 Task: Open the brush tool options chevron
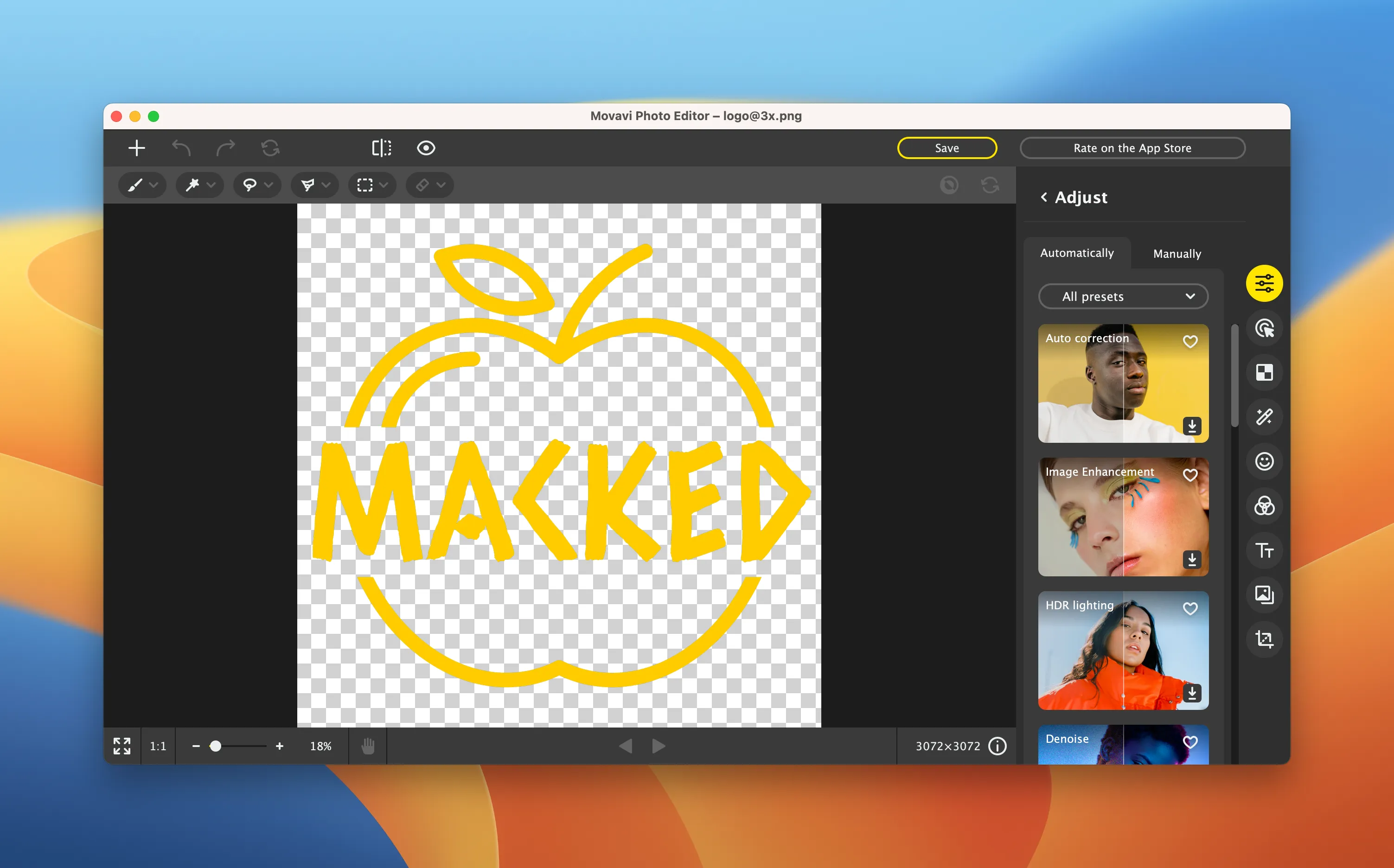point(153,185)
